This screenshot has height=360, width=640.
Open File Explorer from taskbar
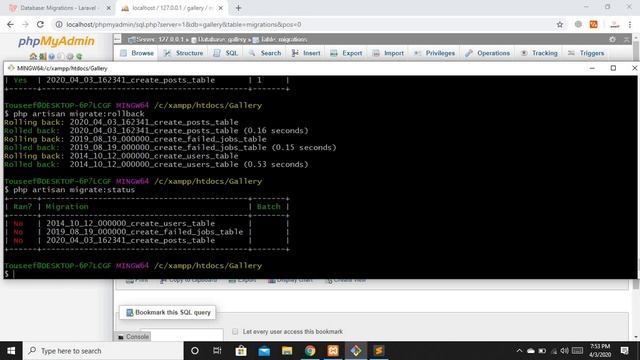[x=287, y=351]
